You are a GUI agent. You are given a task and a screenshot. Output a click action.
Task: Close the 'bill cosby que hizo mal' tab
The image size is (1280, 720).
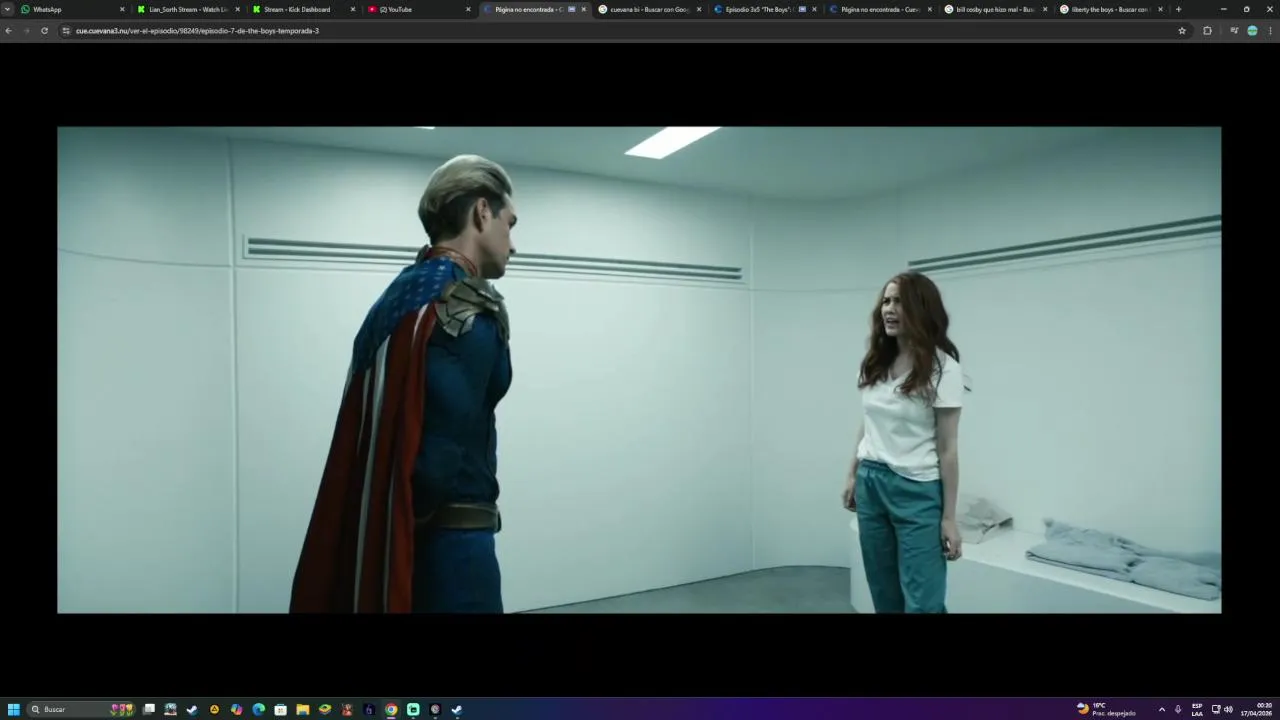[1045, 9]
